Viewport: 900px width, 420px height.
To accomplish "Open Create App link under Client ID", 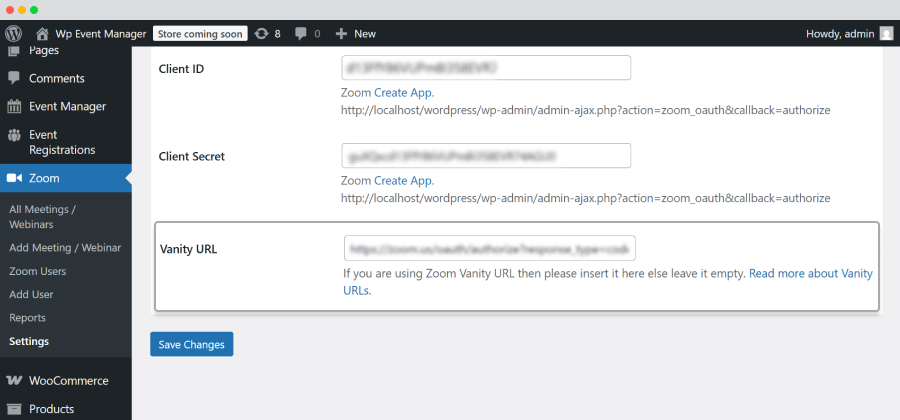I will [x=404, y=93].
